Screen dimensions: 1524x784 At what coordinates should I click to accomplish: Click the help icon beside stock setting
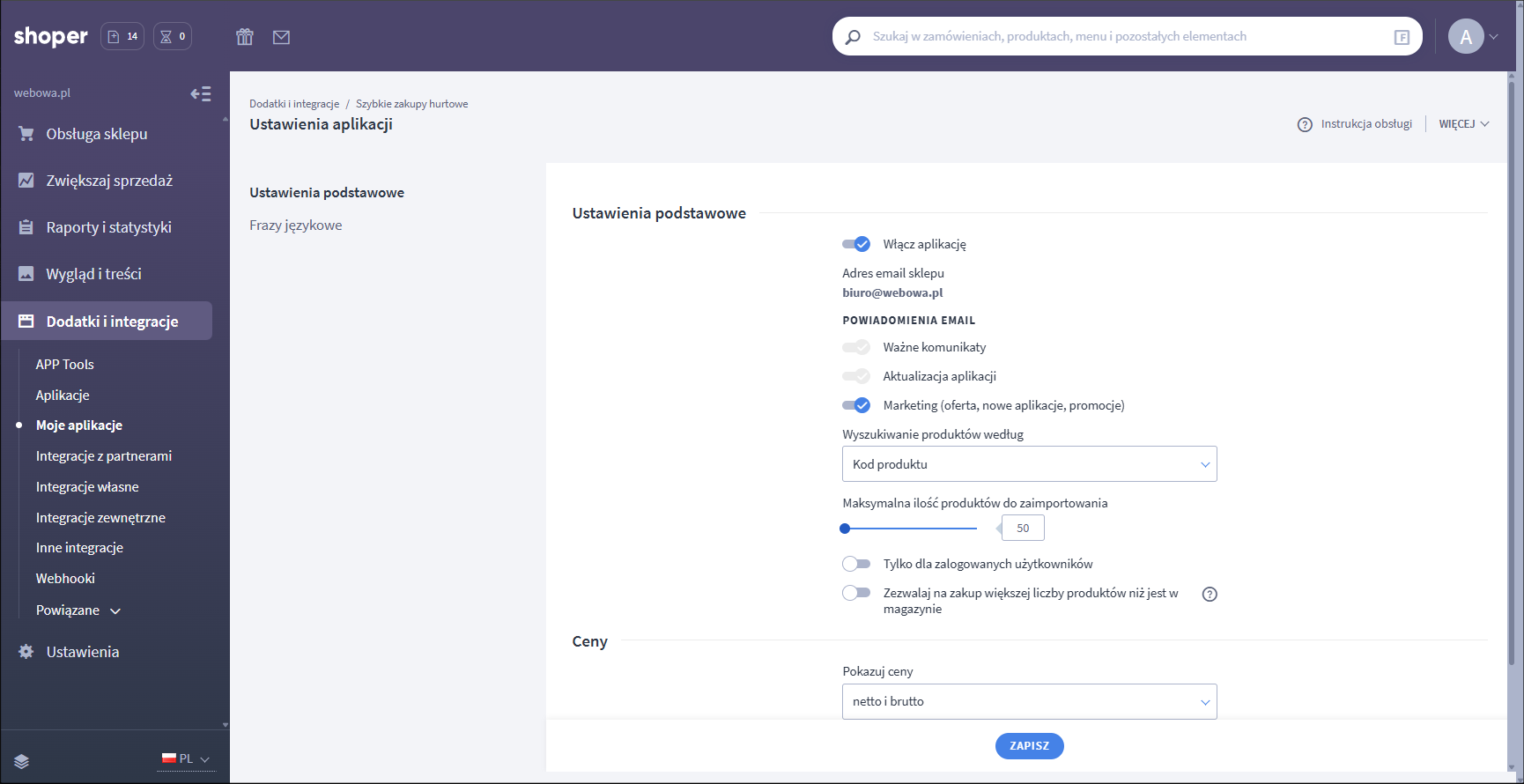[1210, 594]
